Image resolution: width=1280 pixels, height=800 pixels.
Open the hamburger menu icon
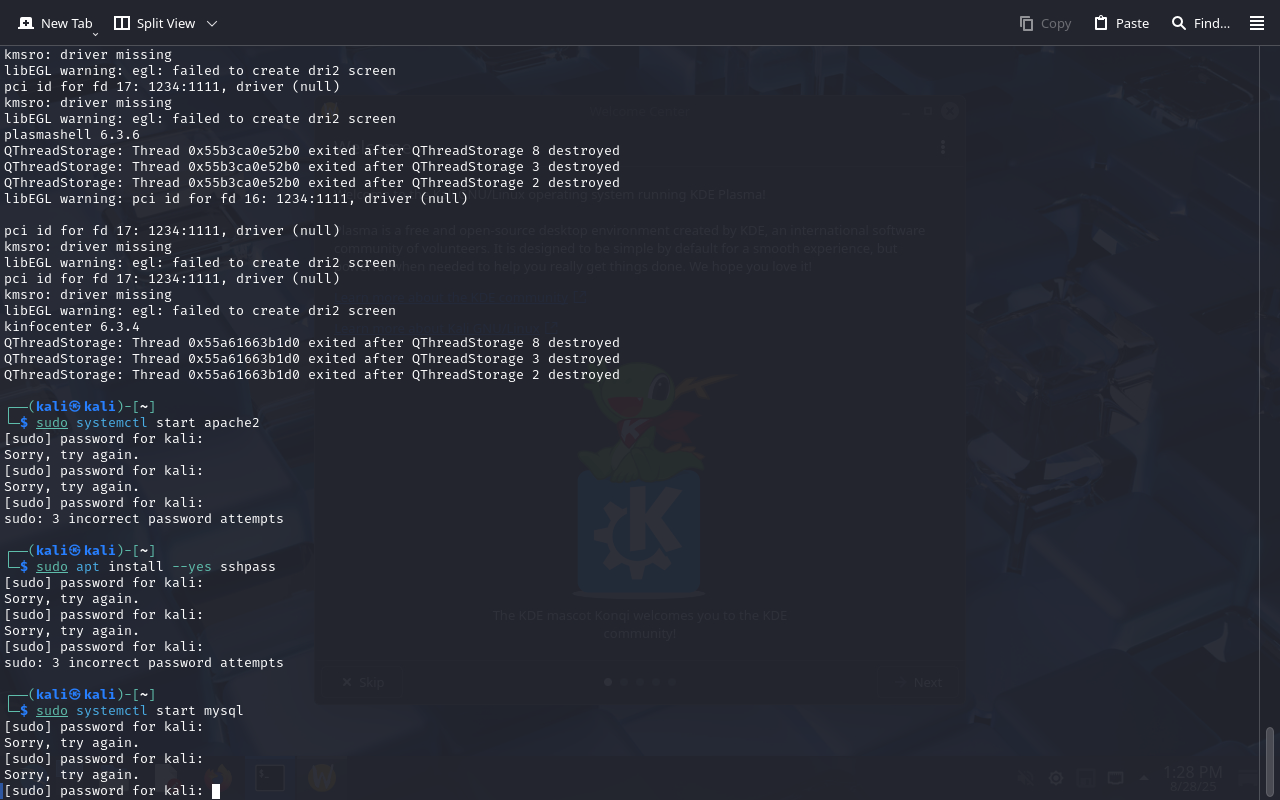(x=1257, y=23)
